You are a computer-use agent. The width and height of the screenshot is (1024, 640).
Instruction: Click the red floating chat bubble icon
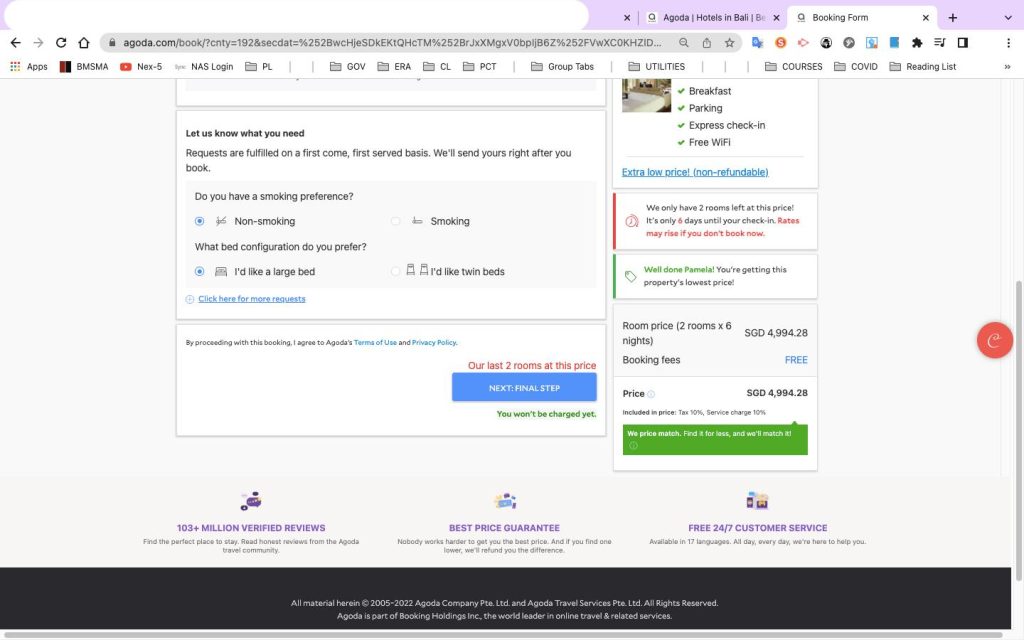click(x=995, y=340)
